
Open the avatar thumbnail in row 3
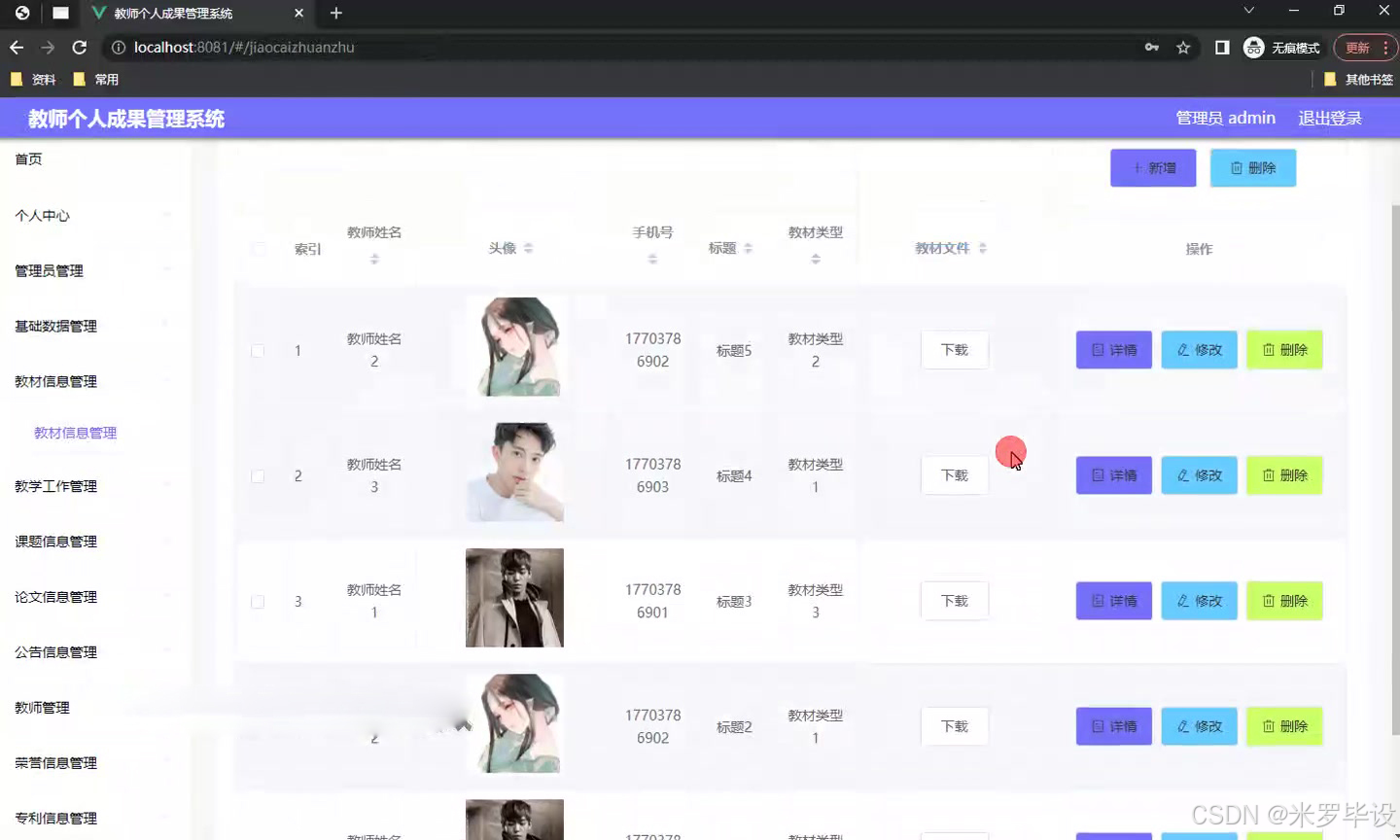click(x=514, y=598)
